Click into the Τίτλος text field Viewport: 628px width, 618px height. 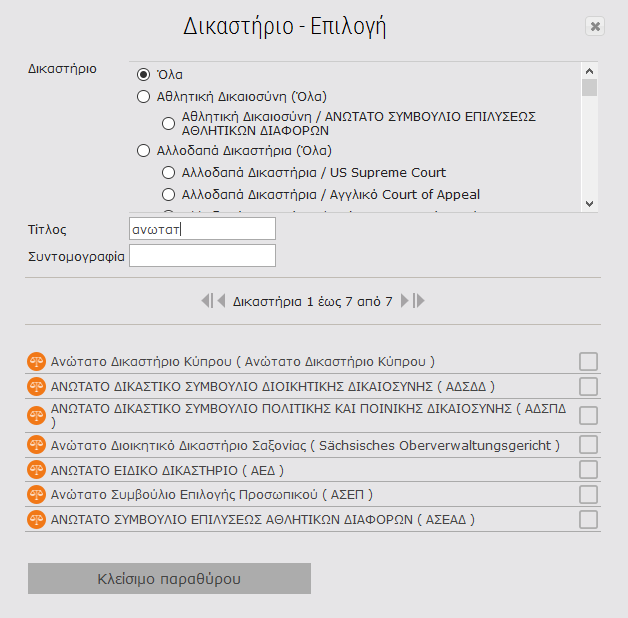pyautogui.click(x=202, y=229)
